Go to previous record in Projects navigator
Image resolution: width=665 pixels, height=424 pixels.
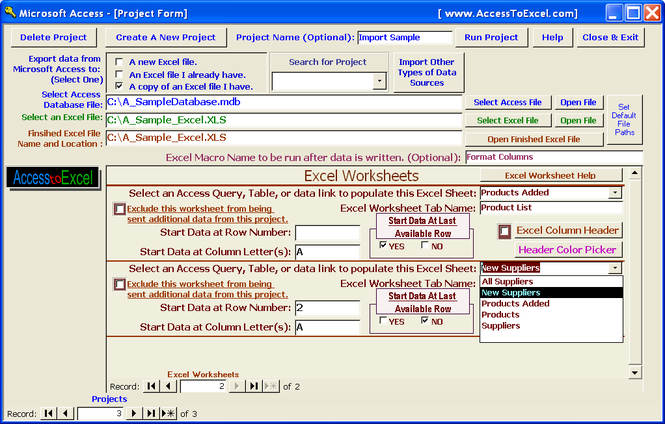(x=65, y=413)
